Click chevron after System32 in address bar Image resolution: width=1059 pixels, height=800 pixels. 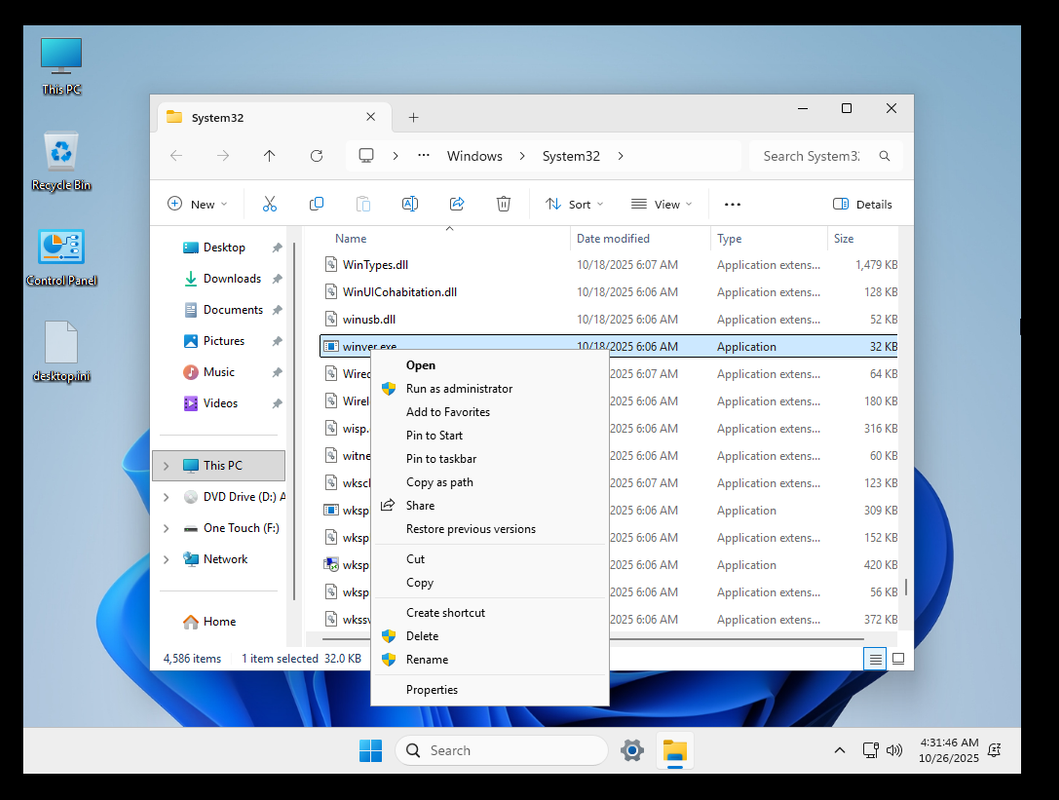tap(620, 156)
